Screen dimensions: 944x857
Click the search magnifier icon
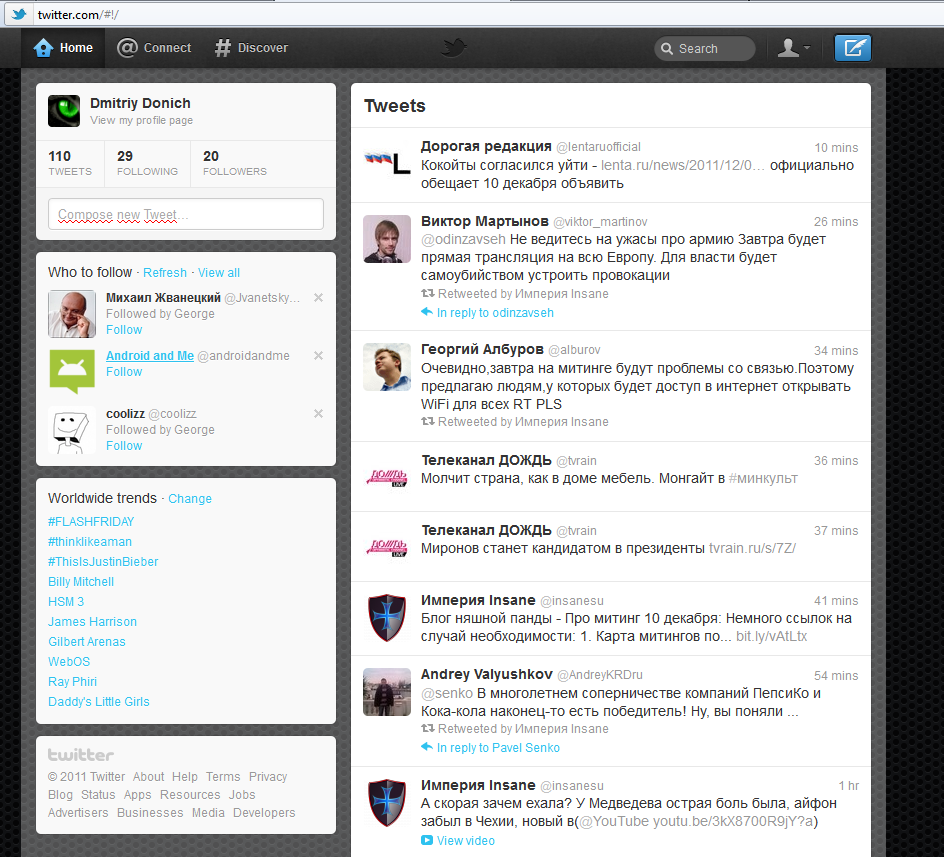coord(666,49)
